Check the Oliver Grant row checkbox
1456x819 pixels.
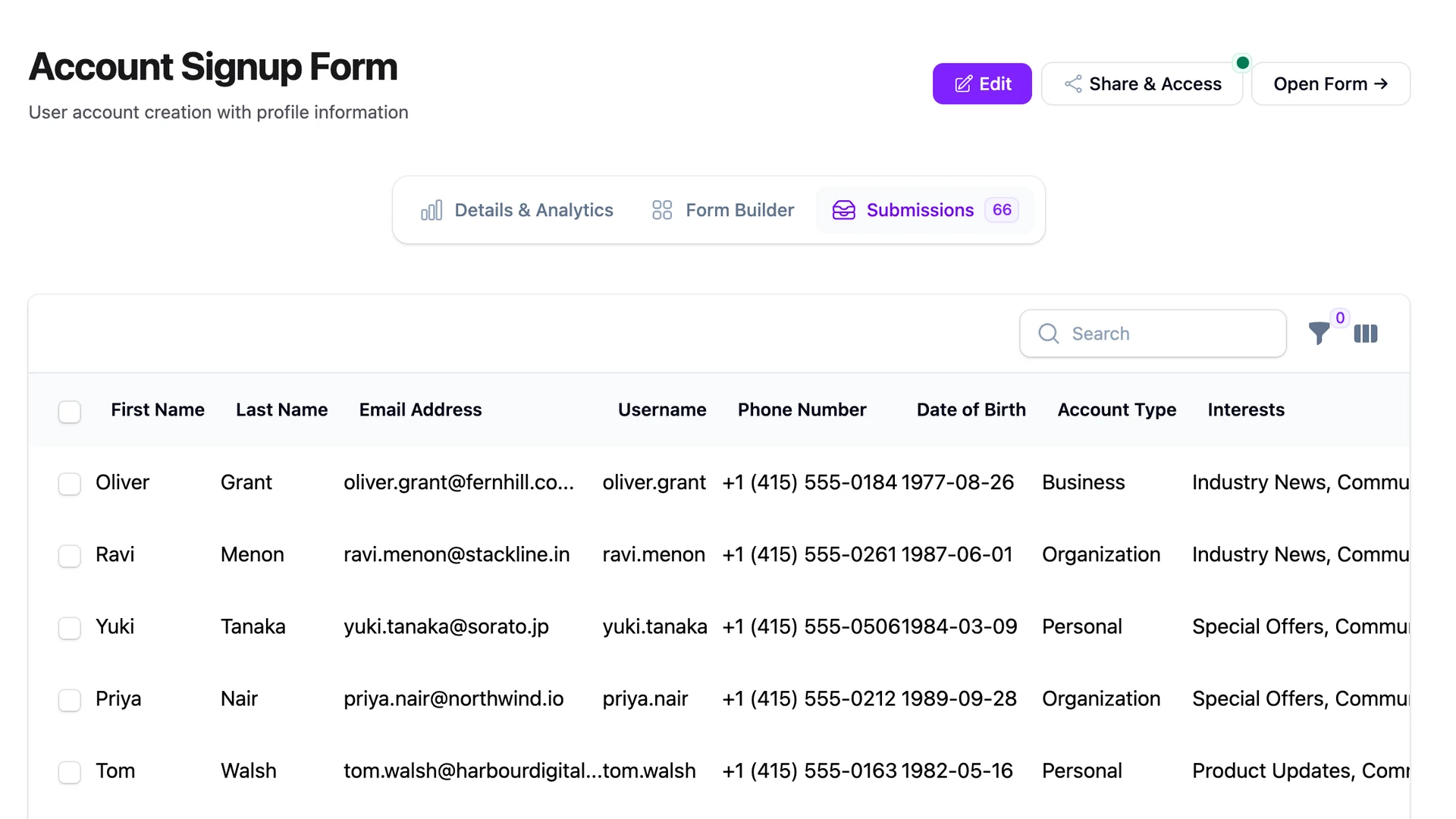pyautogui.click(x=70, y=484)
